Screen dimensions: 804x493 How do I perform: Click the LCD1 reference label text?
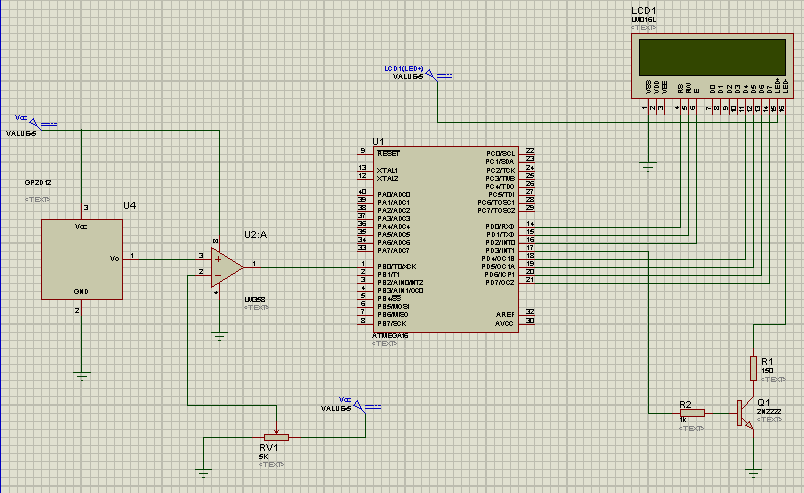(644, 9)
